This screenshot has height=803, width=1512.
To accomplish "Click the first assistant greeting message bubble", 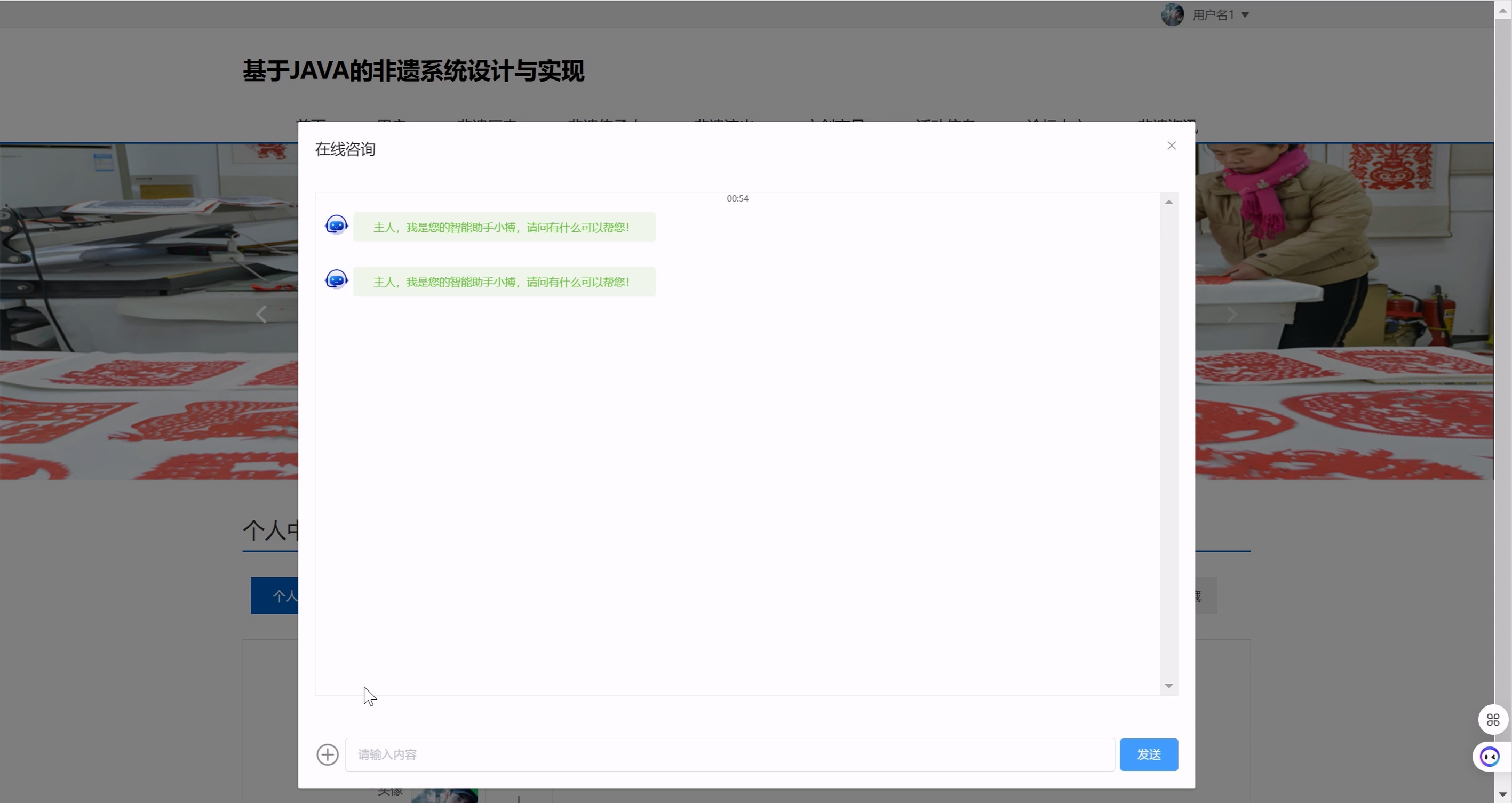I will pos(504,227).
